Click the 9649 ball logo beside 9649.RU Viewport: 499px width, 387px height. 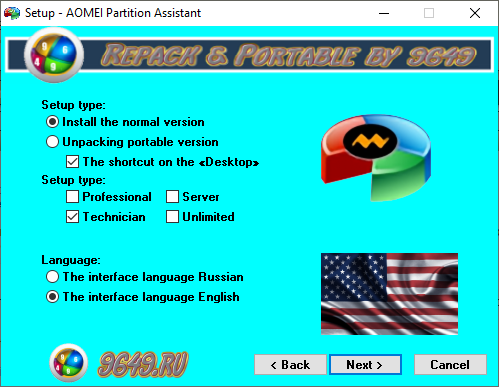(69, 363)
